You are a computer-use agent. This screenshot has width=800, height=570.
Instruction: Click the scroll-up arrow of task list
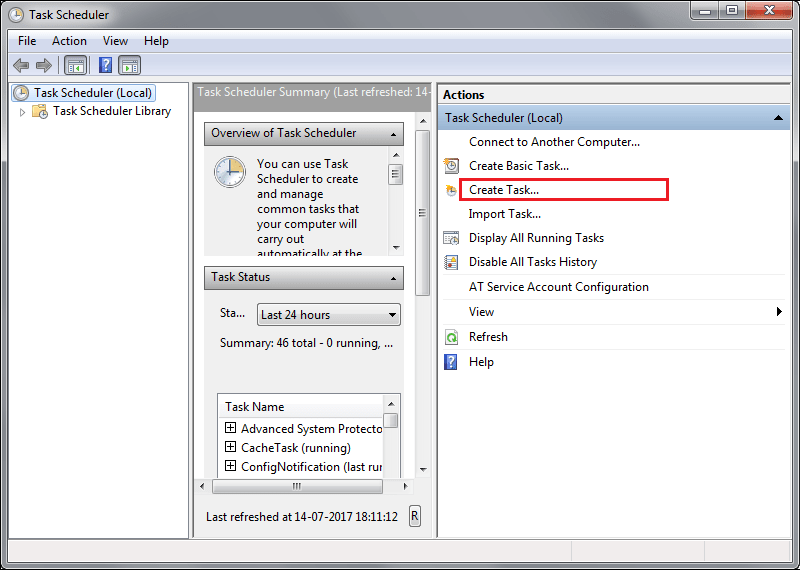click(x=391, y=404)
